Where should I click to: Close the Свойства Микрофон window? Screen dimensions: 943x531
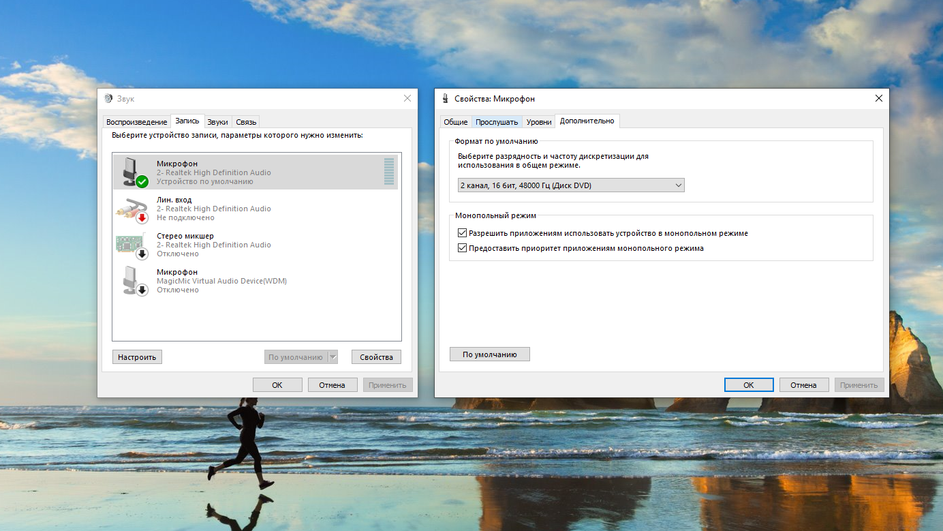tap(879, 98)
